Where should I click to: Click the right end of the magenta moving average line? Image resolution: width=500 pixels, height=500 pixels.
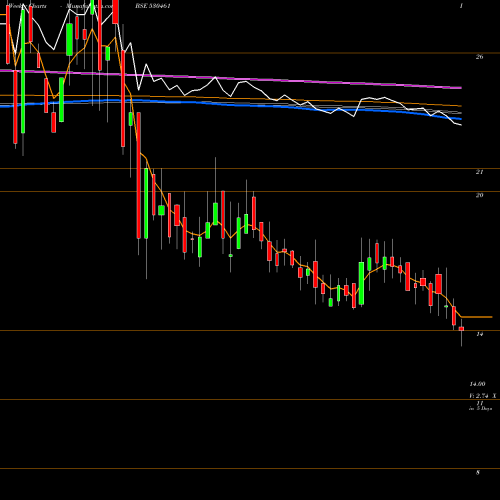pos(460,88)
